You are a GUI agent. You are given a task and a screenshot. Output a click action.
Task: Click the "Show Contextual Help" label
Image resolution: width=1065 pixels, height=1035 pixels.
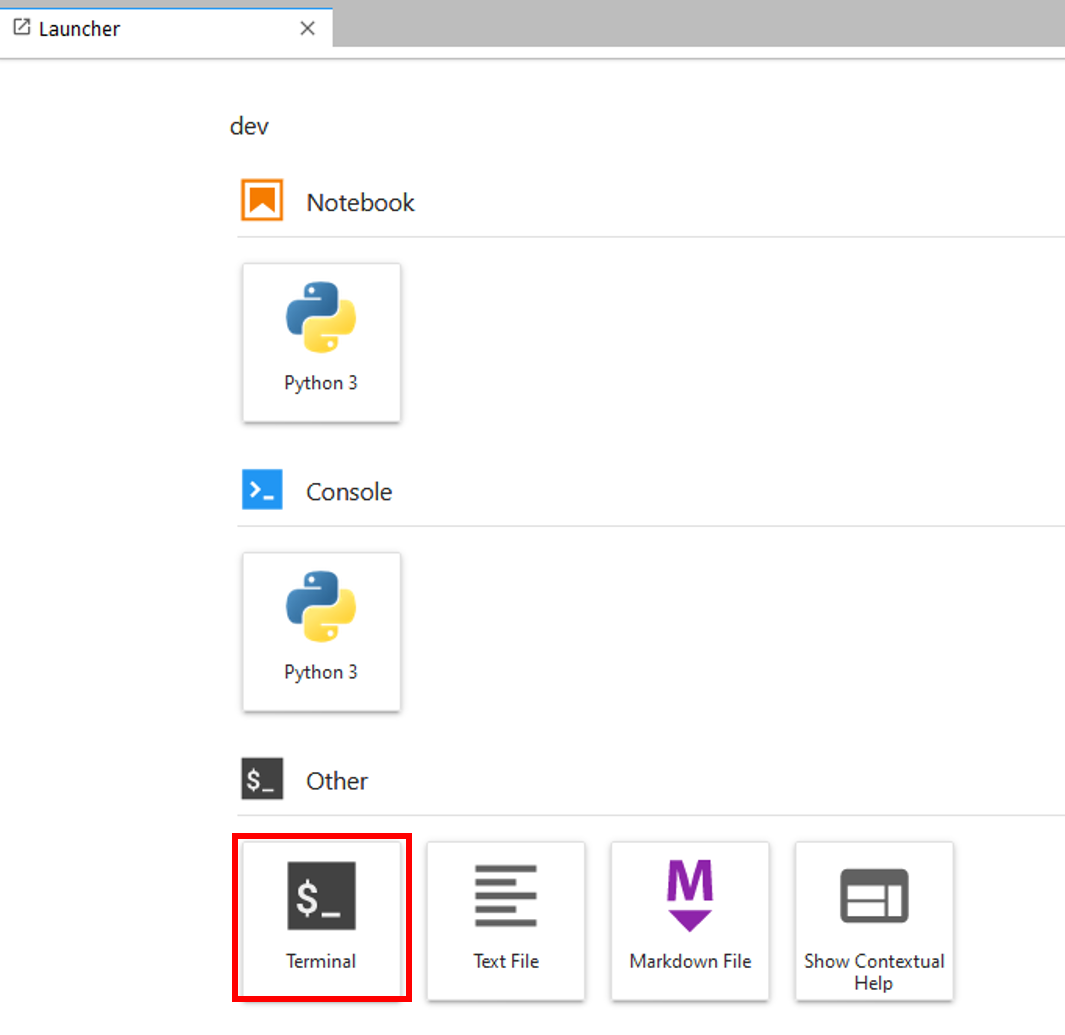point(874,972)
